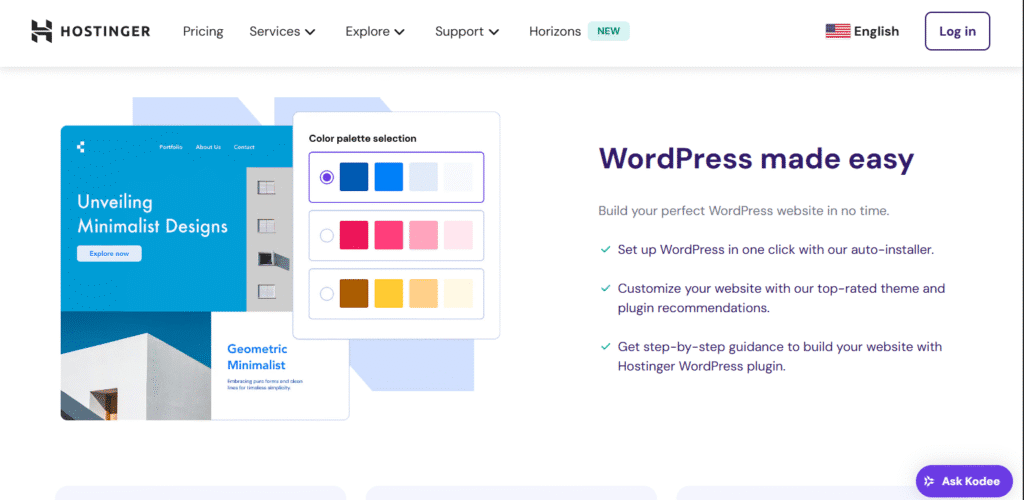
Task: Click the Support chevron arrow
Action: click(x=494, y=32)
